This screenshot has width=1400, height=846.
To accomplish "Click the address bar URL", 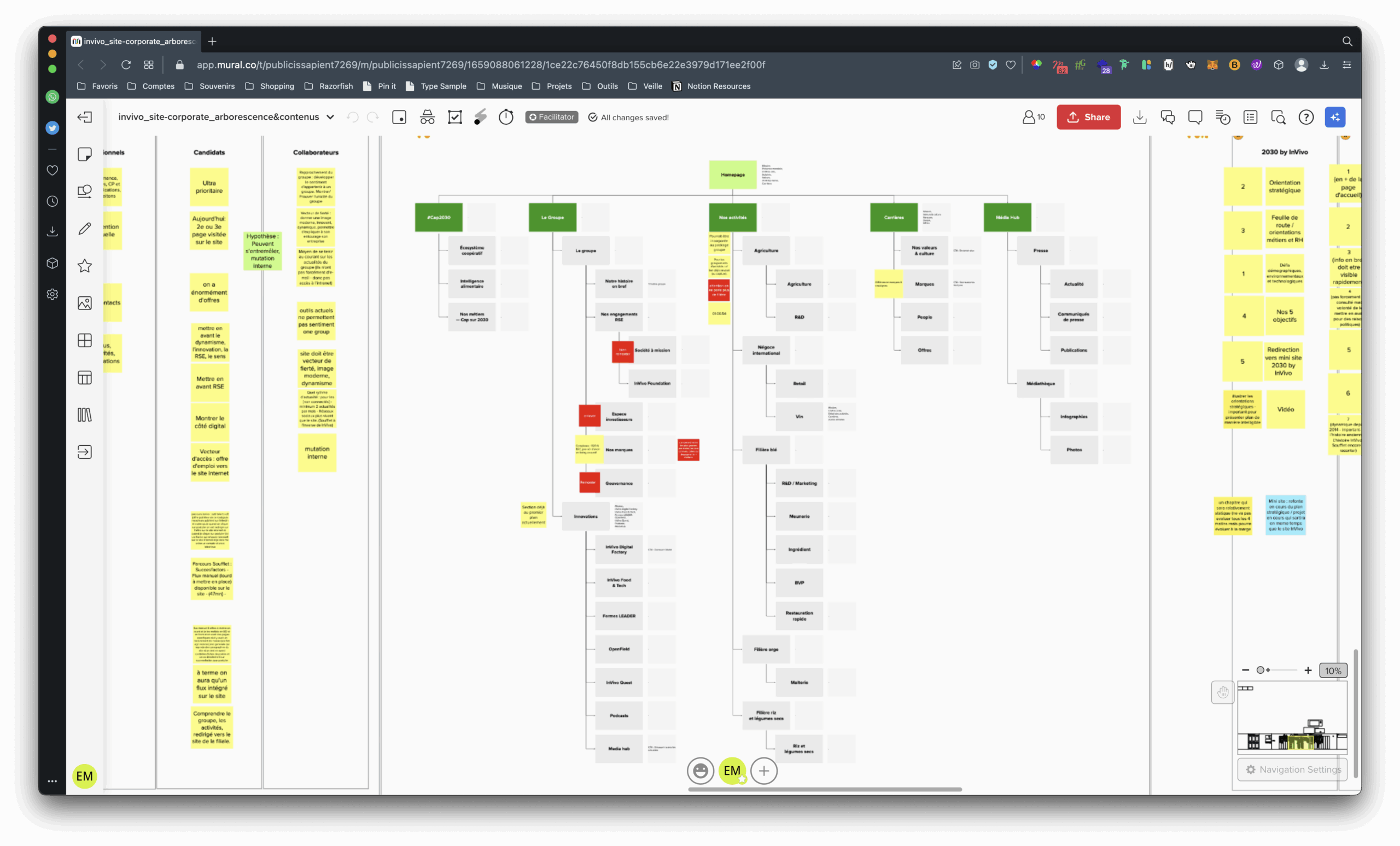I will click(481, 65).
